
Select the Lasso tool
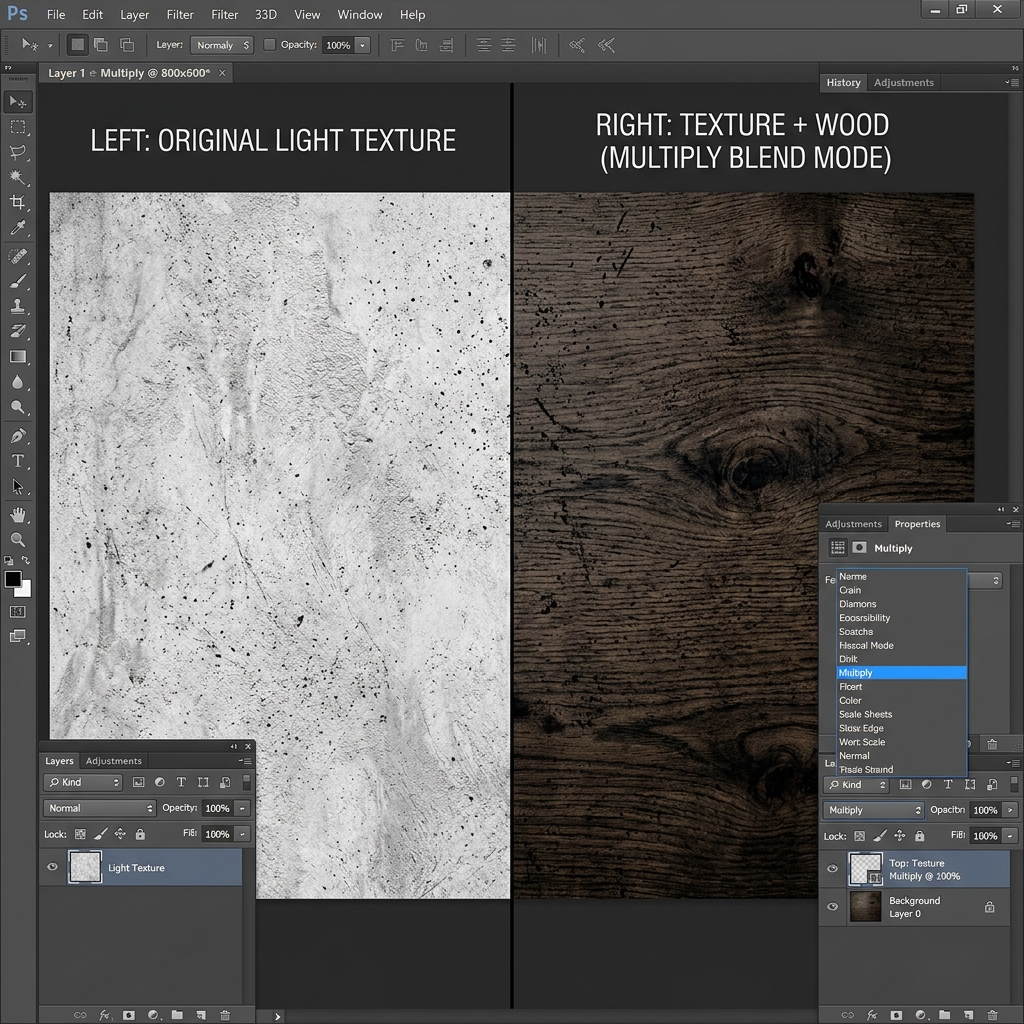tap(18, 152)
